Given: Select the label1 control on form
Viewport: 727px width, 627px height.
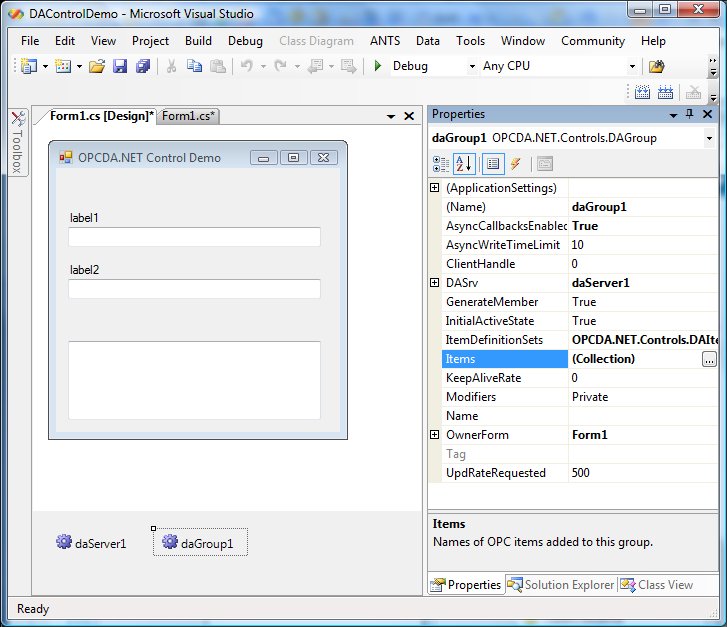Looking at the screenshot, I should click(84, 218).
